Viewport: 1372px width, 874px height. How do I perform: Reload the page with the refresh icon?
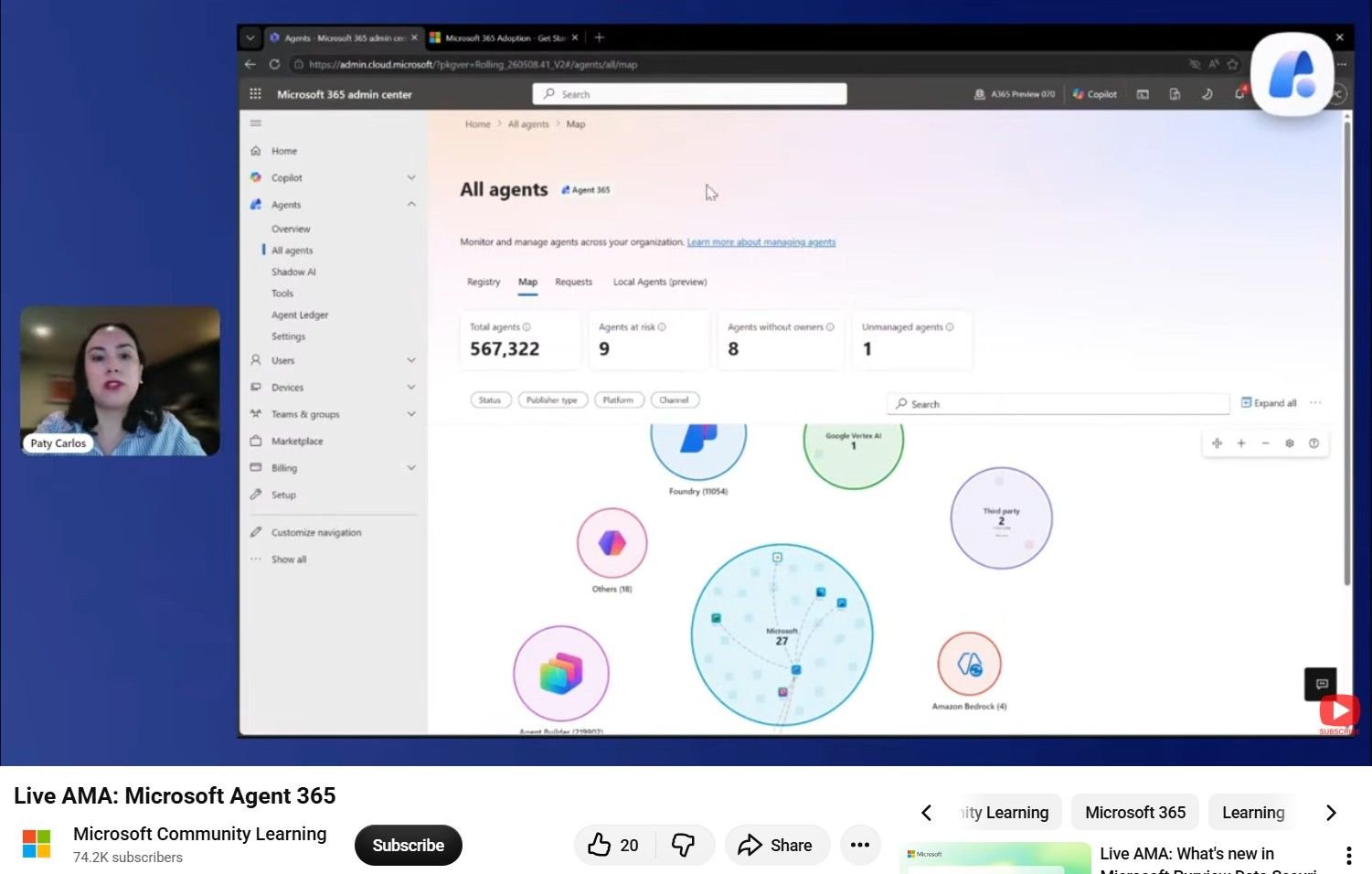tap(274, 64)
